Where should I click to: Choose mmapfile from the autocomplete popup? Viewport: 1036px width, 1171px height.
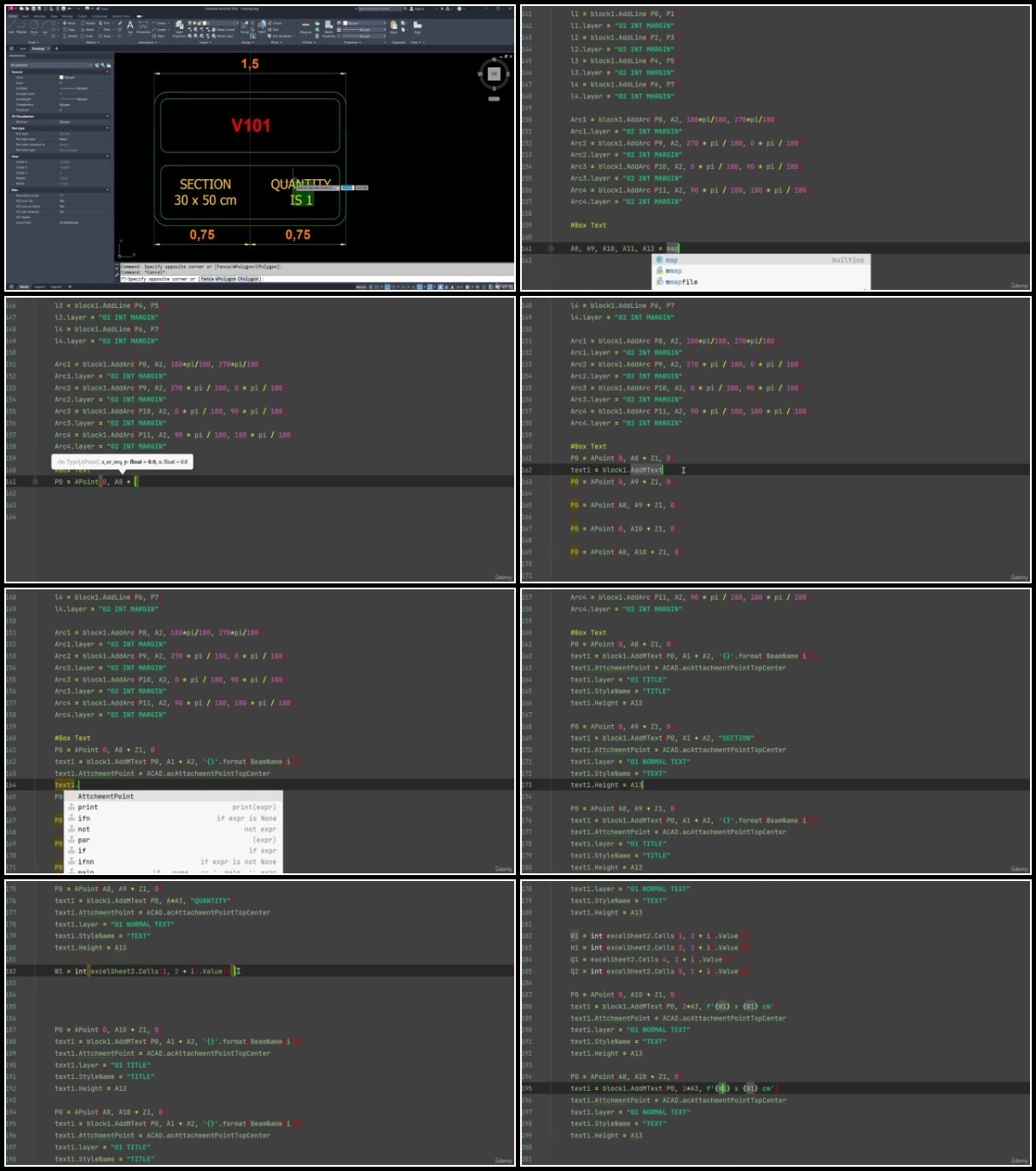click(681, 281)
